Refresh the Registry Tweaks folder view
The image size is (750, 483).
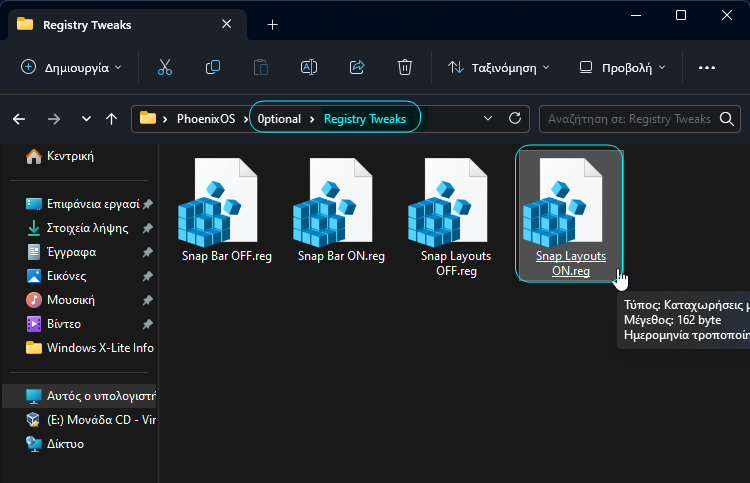(515, 119)
